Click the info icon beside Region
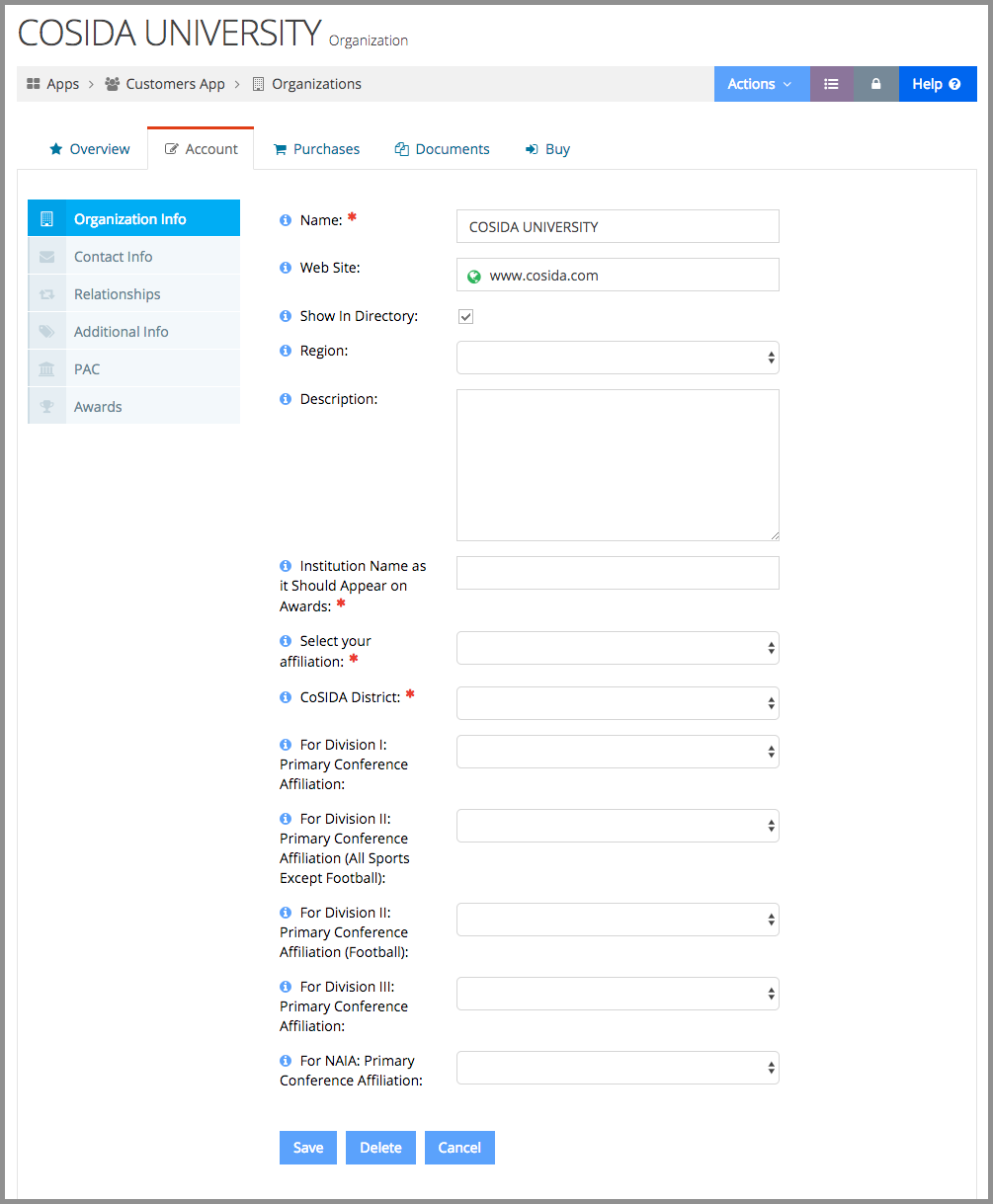 click(286, 351)
